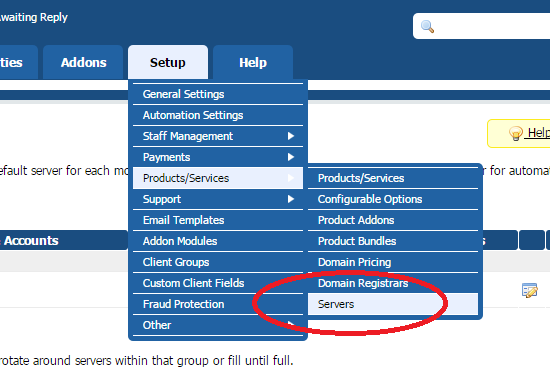
Task: Open the Help tab
Action: tap(253, 62)
